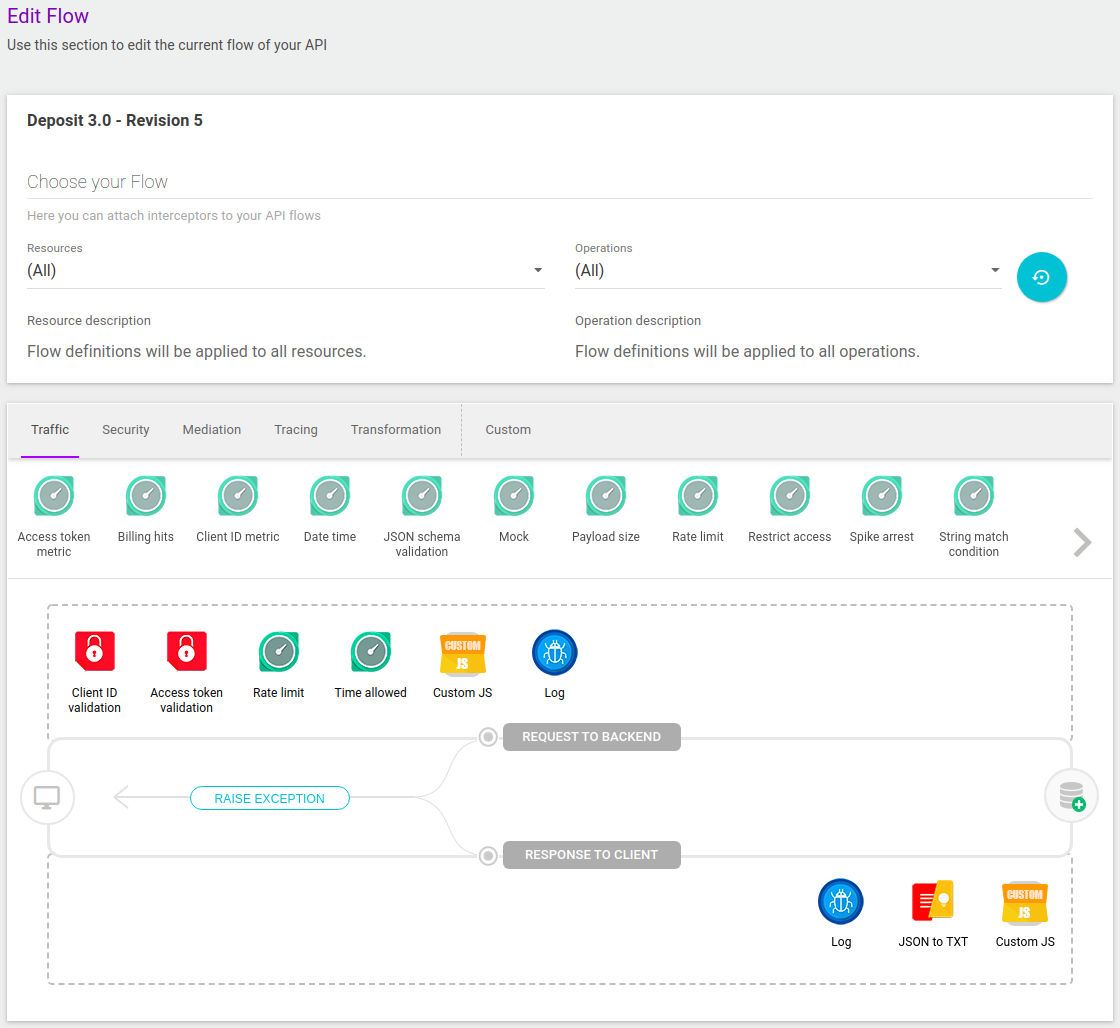Select the JSON to TXT interceptor
1120x1028 pixels.
pyautogui.click(x=932, y=902)
